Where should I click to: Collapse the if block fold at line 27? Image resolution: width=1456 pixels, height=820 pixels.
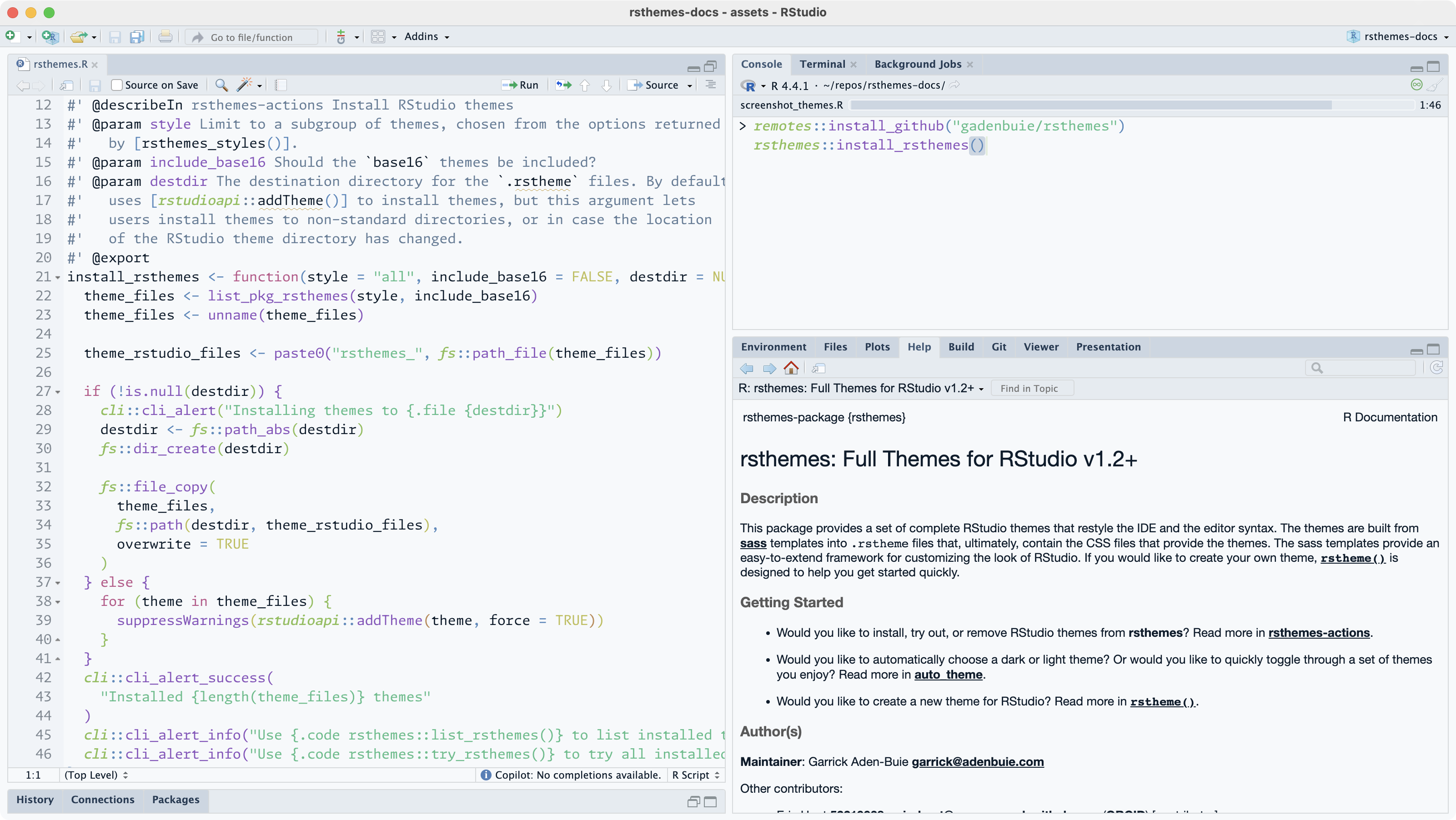tap(58, 392)
